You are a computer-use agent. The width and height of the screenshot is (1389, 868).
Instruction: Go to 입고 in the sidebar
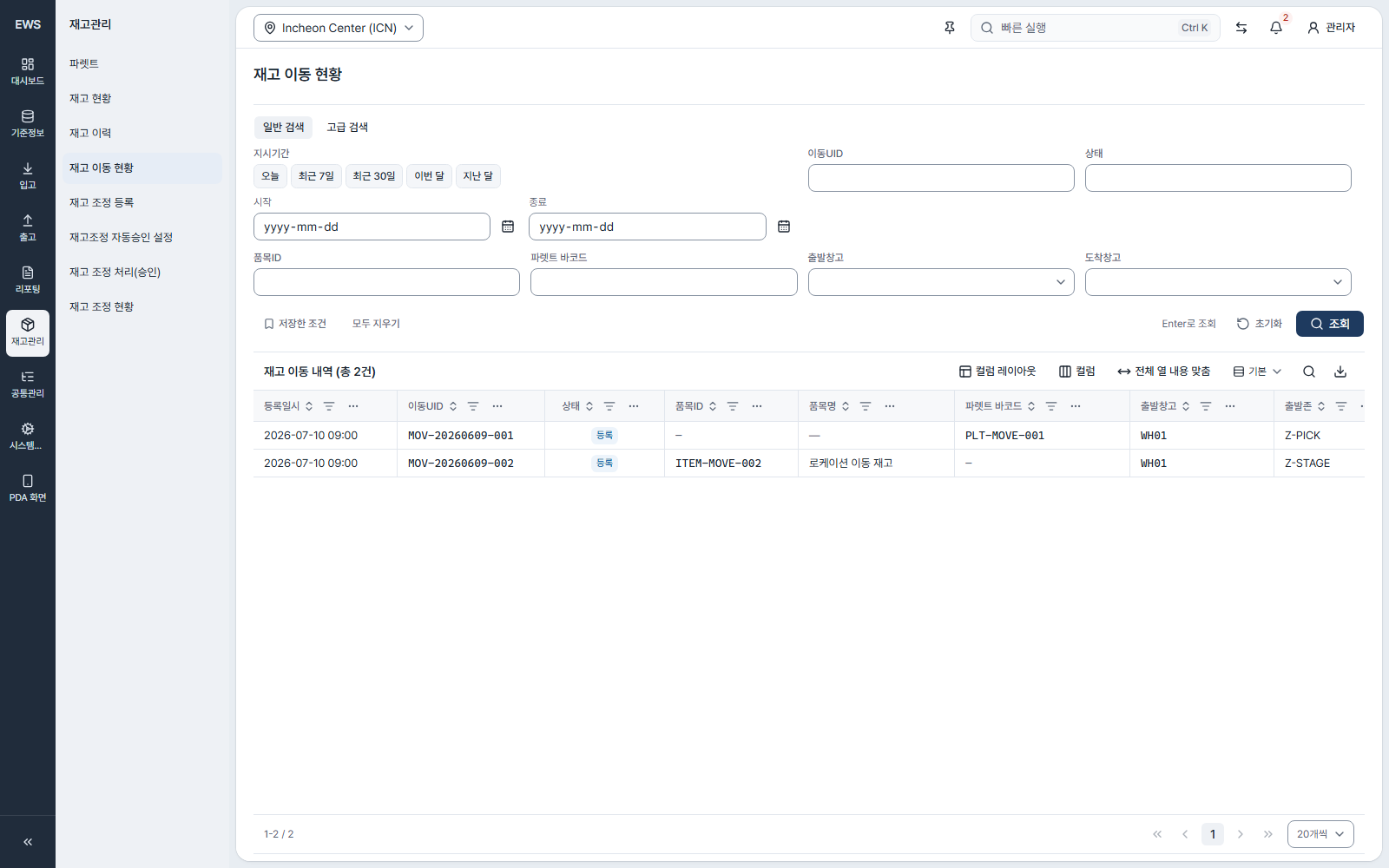pyautogui.click(x=28, y=176)
